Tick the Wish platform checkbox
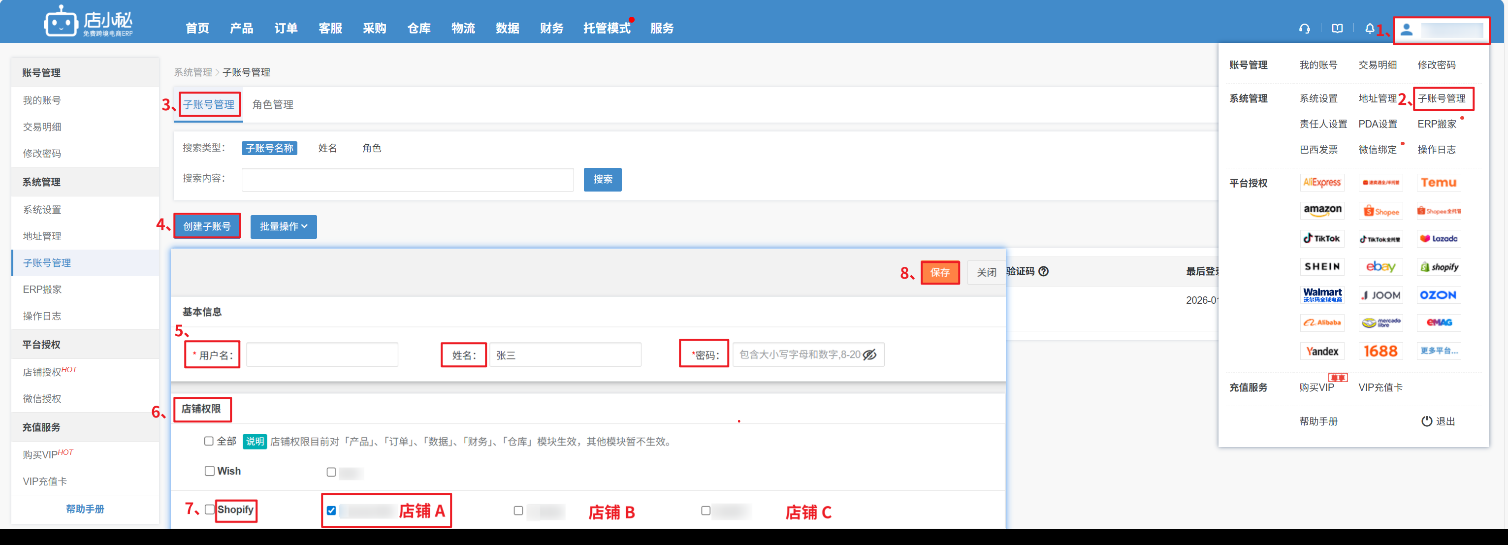The height and width of the screenshot is (545, 1508). (210, 471)
